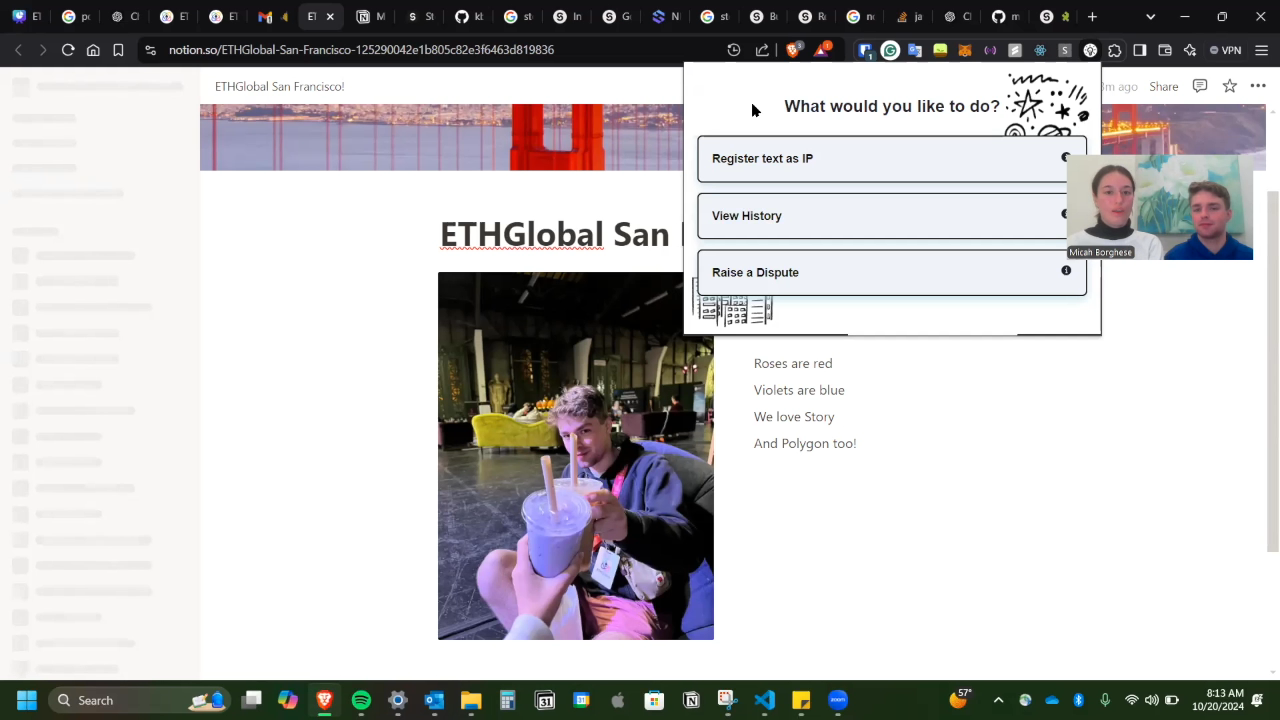
Task: Switch to the 'ja' tab
Action: point(910,17)
